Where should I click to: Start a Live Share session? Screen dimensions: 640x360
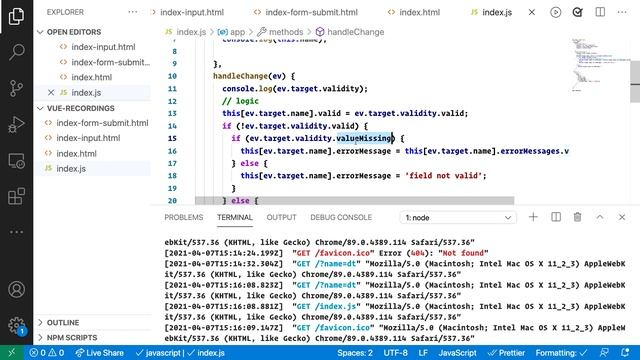point(99,353)
